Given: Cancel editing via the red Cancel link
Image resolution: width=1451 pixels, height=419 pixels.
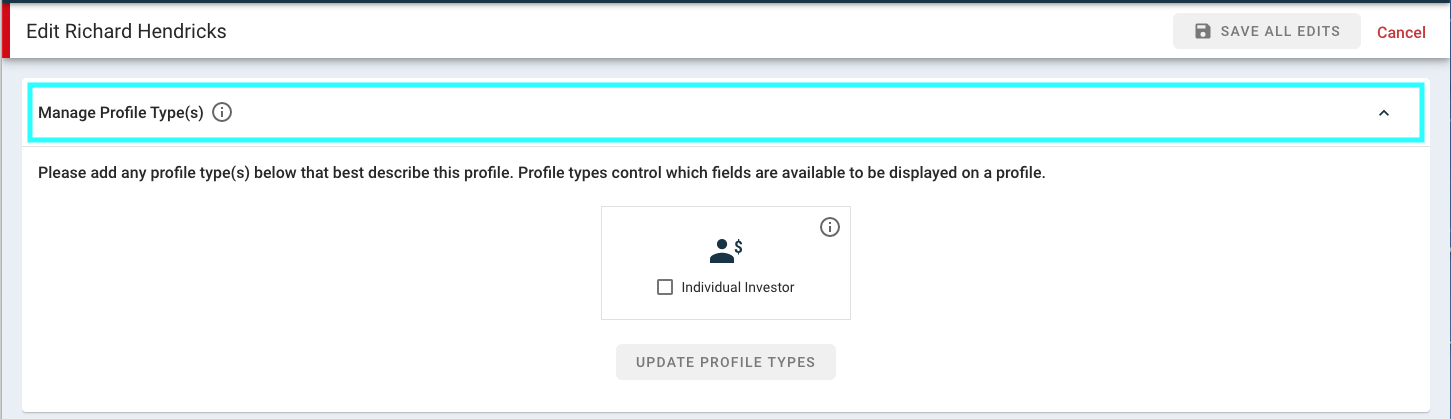Looking at the screenshot, I should [x=1401, y=32].
